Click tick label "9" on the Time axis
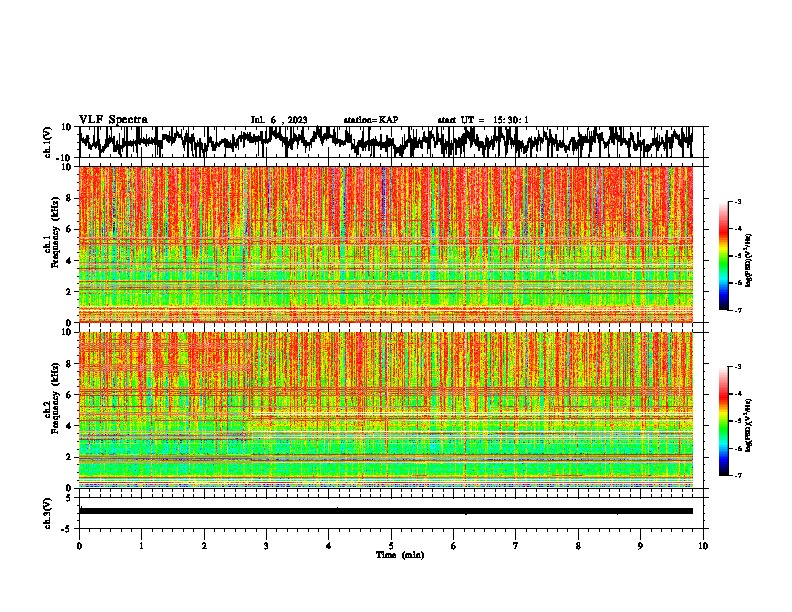792x612 pixels. coord(640,546)
